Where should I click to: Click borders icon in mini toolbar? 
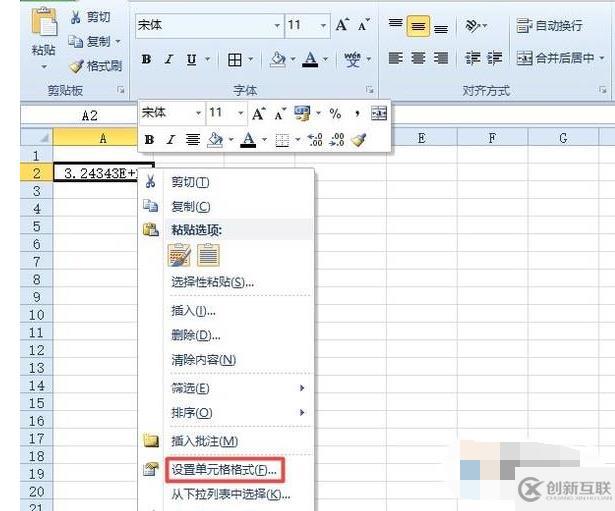tap(282, 140)
